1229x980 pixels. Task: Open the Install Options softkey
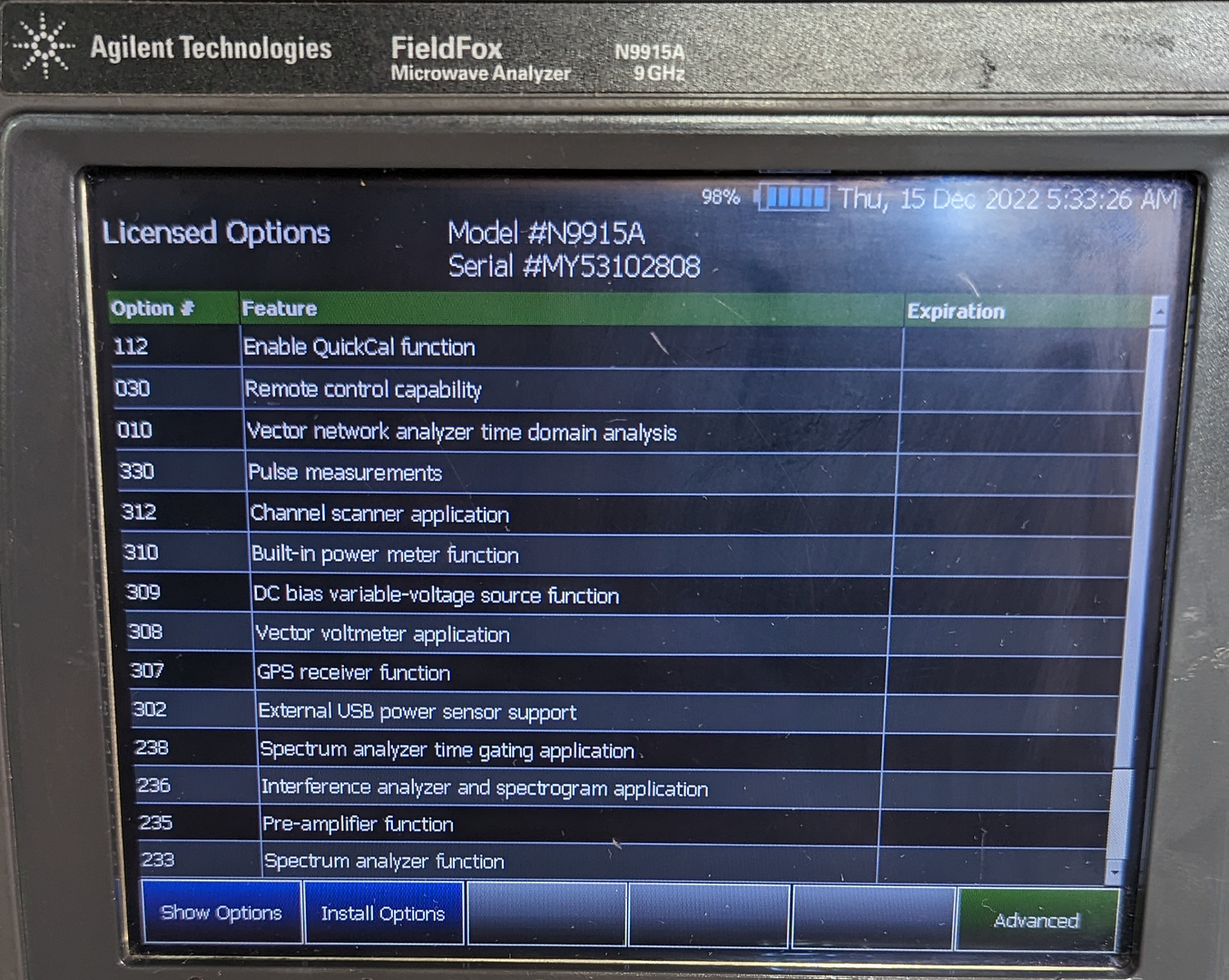click(x=383, y=914)
